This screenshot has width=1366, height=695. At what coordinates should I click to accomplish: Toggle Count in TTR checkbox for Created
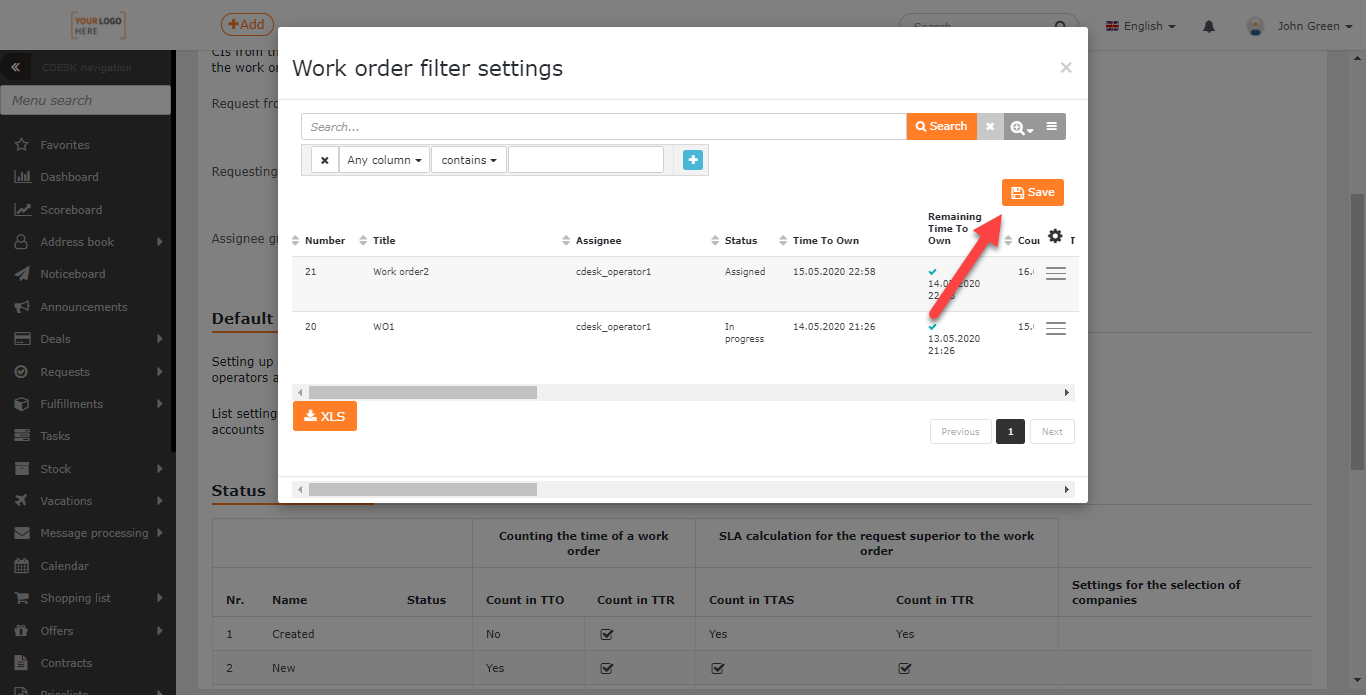606,634
